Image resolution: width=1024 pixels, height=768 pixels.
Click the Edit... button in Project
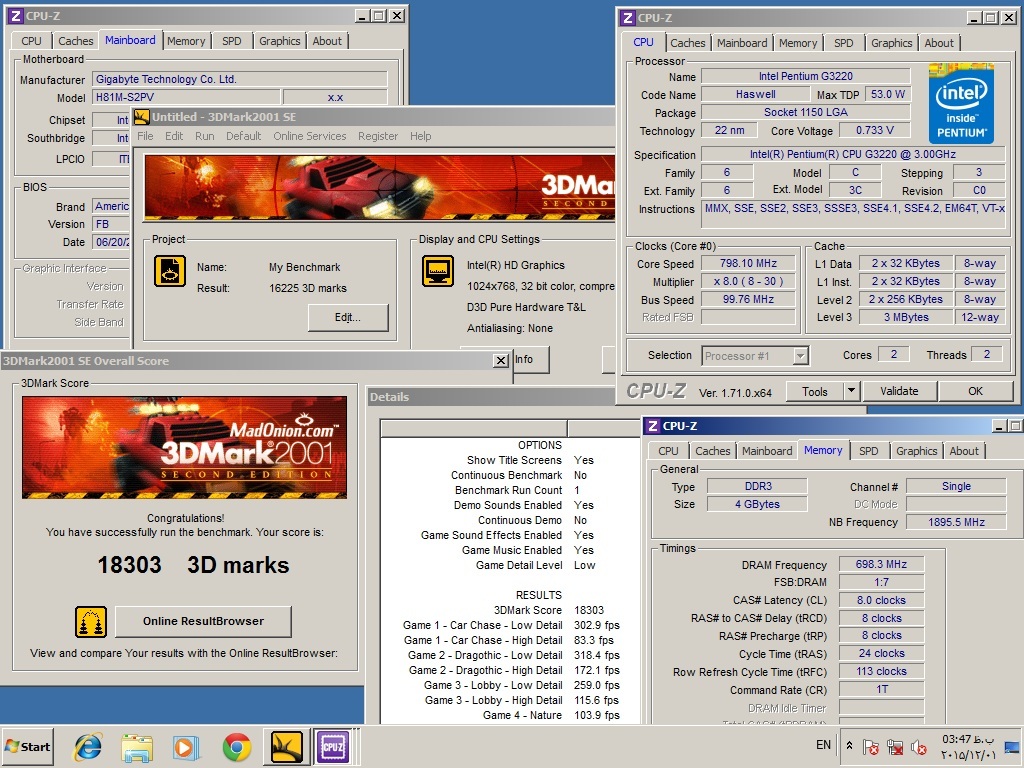click(348, 317)
